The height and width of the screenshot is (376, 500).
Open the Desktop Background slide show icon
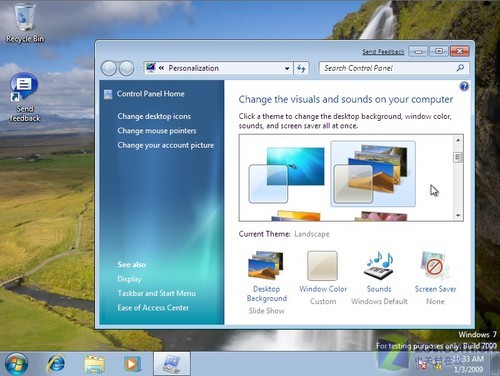pyautogui.click(x=266, y=265)
